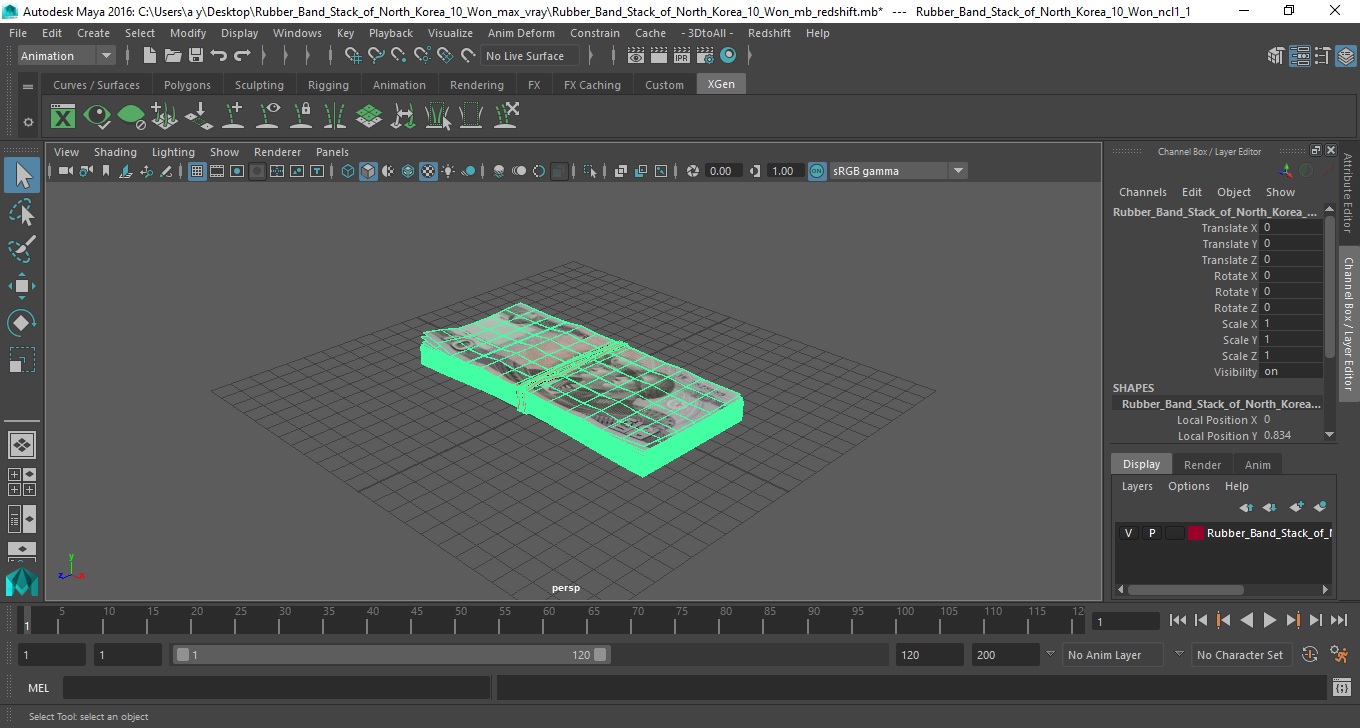
Task: Open shelf tab selector menu icon
Action: pyautogui.click(x=28, y=86)
